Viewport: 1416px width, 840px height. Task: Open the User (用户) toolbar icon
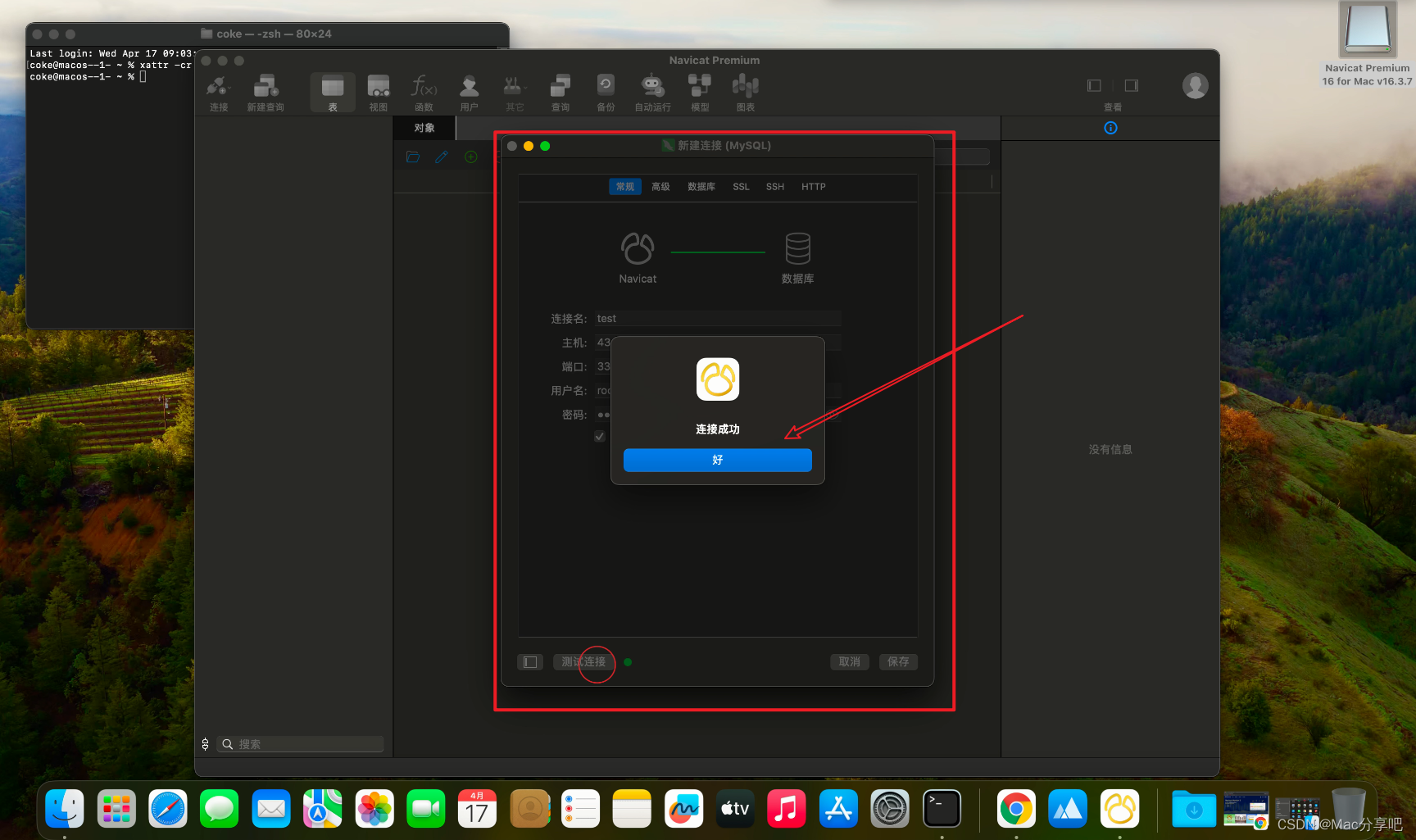[469, 93]
